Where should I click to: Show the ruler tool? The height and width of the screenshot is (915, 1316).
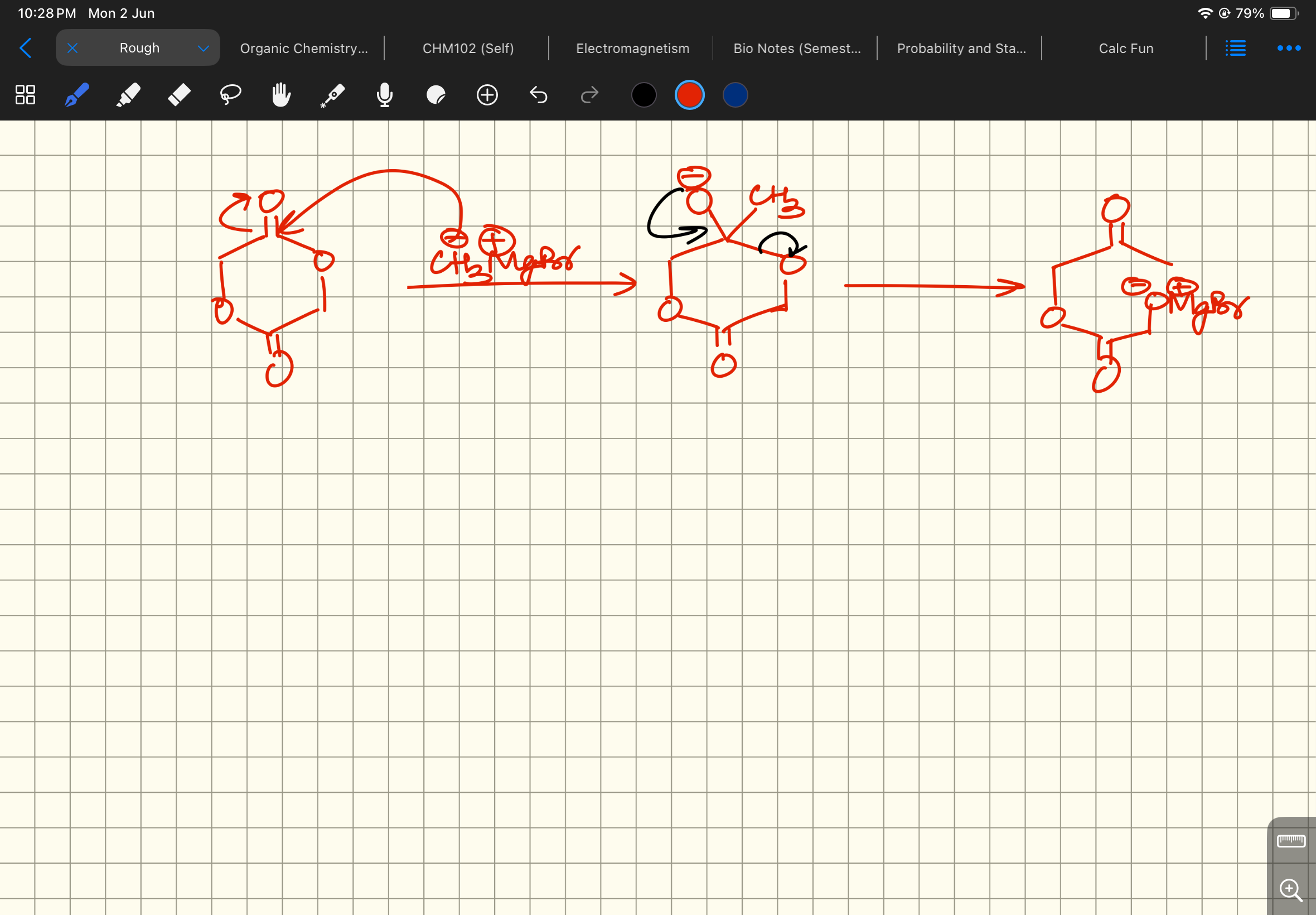coord(1291,840)
